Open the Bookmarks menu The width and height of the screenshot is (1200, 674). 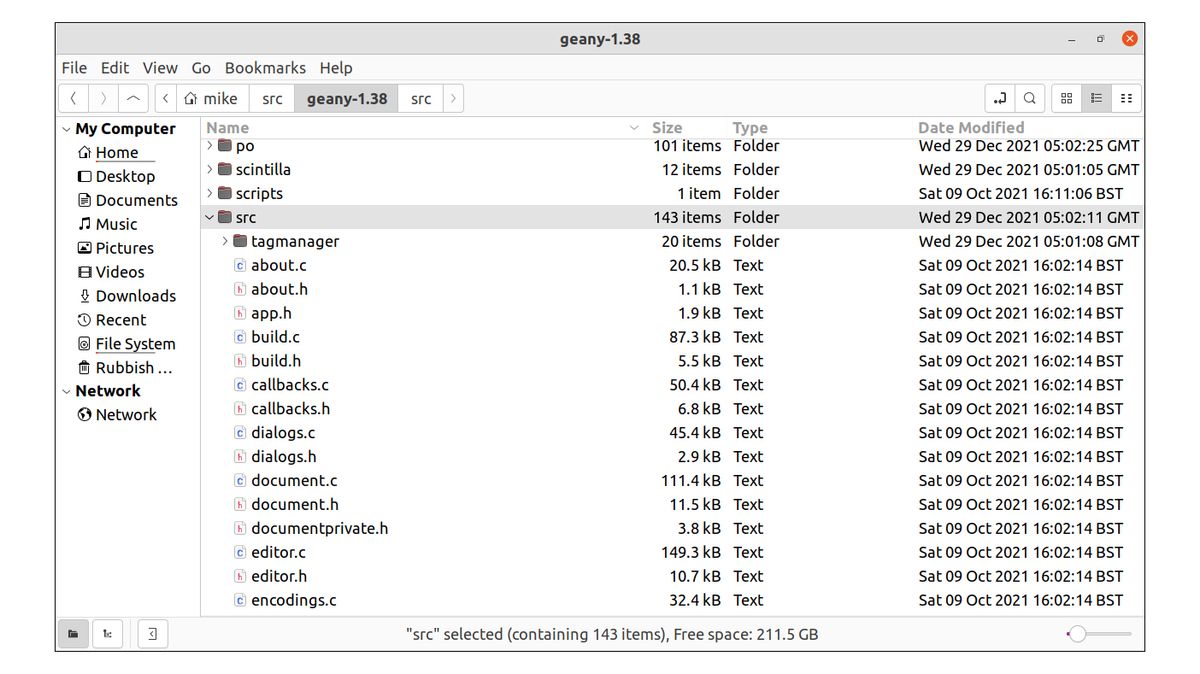tap(265, 67)
